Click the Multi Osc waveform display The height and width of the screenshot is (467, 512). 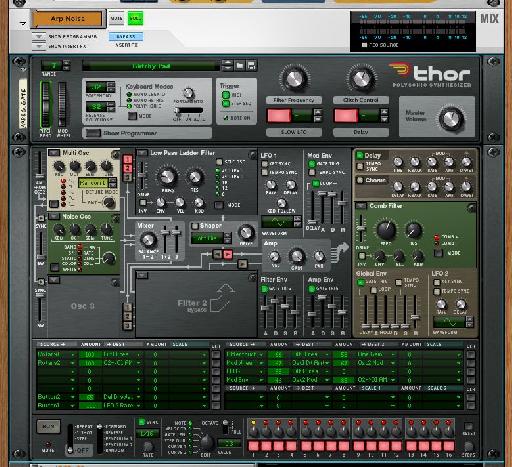[93, 183]
